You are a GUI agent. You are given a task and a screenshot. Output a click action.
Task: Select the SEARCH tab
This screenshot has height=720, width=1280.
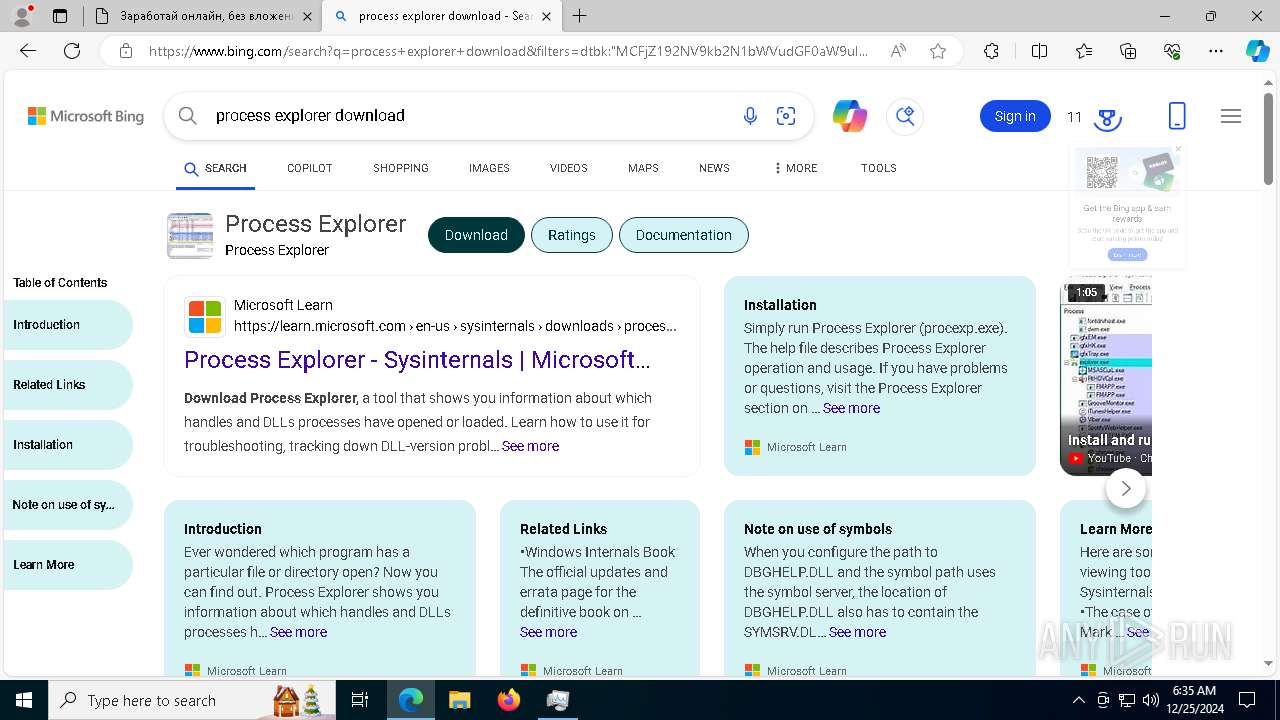[215, 168]
